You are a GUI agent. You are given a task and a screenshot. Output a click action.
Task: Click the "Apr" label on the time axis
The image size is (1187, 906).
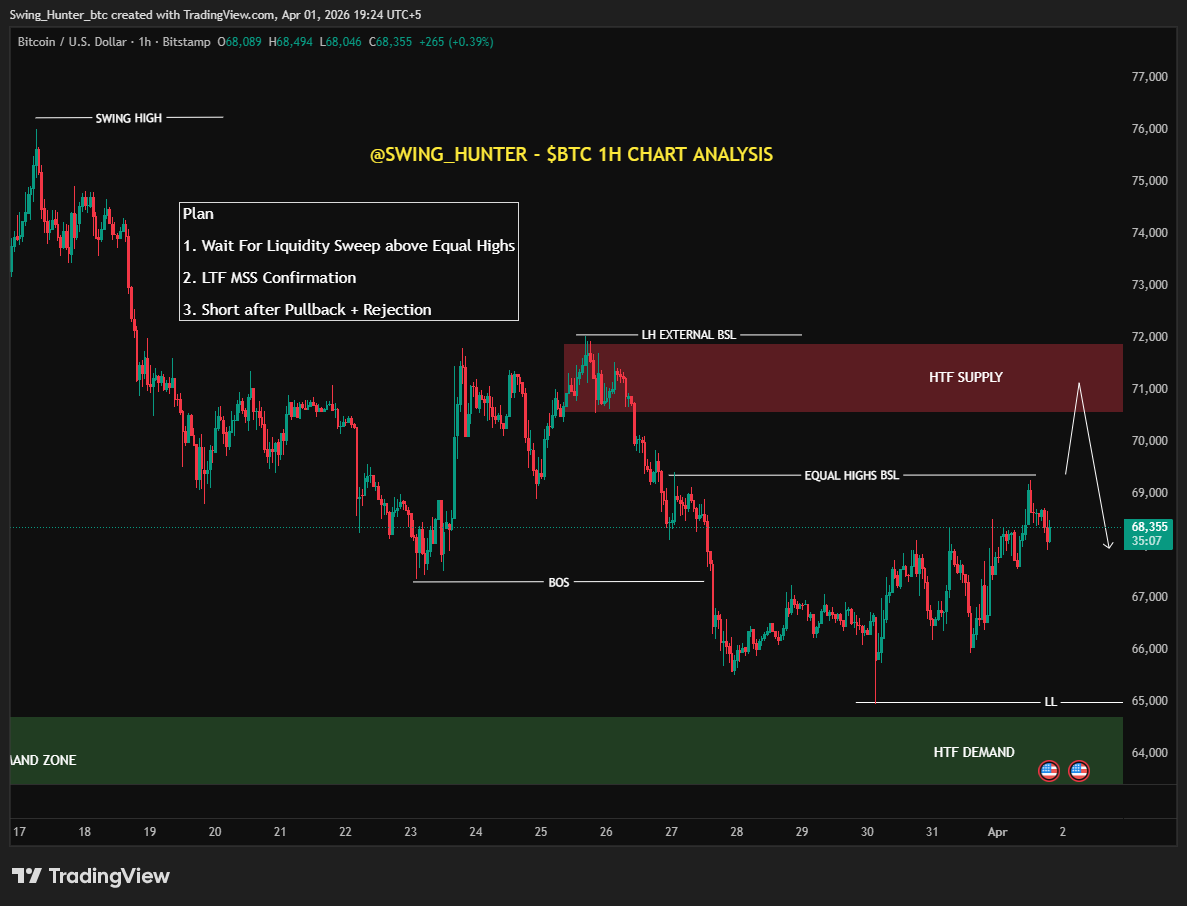pyautogui.click(x=996, y=832)
